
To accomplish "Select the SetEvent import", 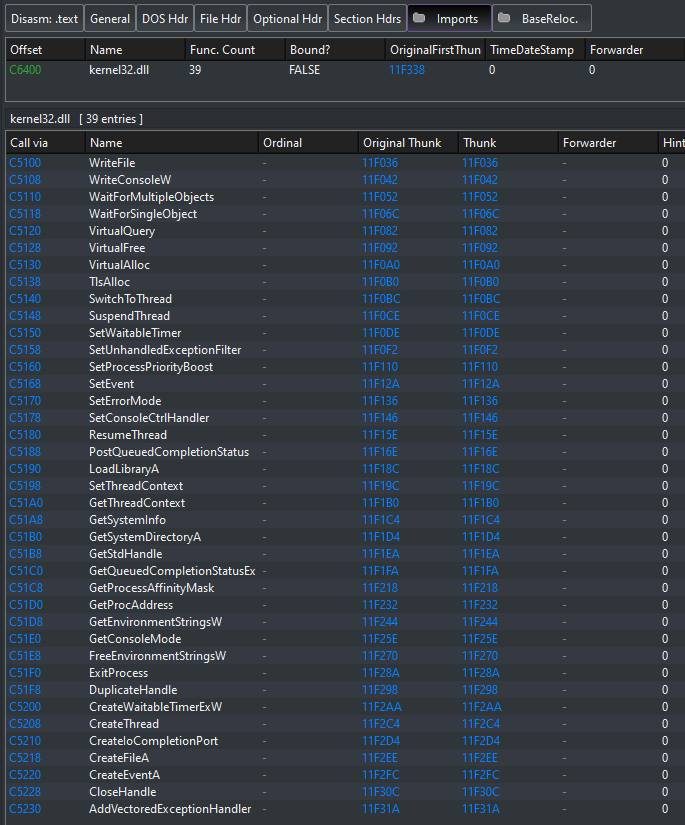I will [x=345, y=384].
